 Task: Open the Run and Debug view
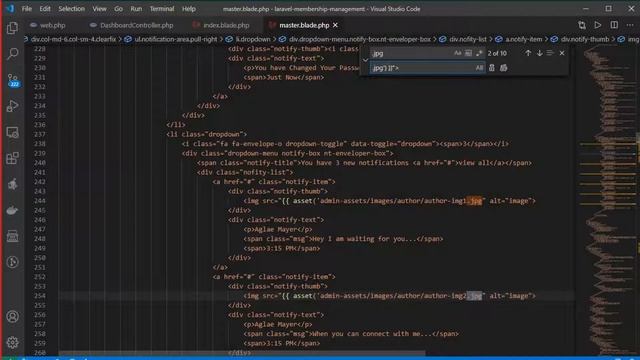tap(12, 106)
